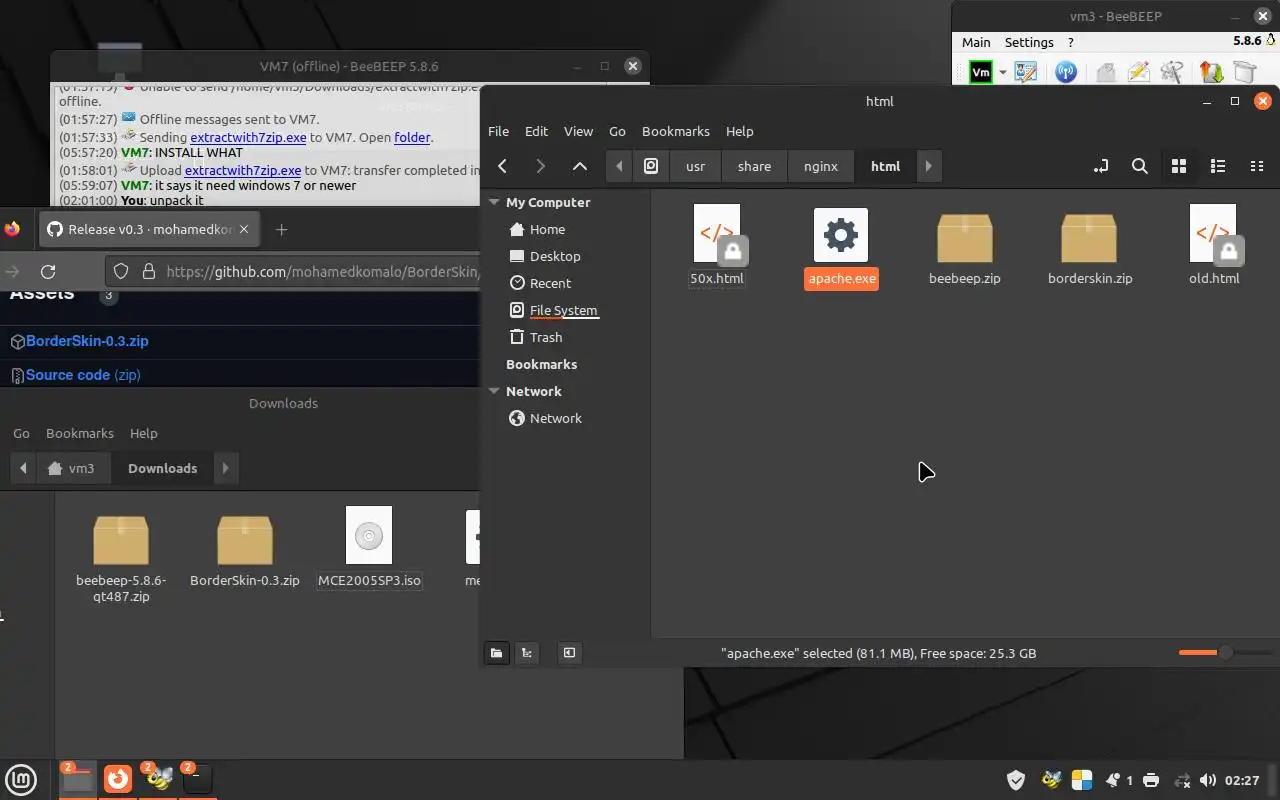
Task: Click file transfer arrows icon in BeeBEEP
Action: pos(1211,72)
